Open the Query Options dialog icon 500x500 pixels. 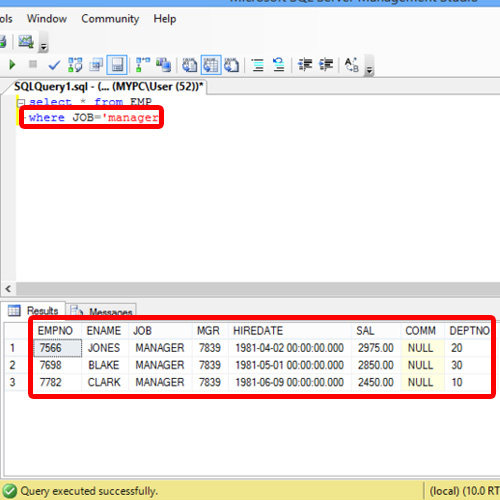[96, 65]
